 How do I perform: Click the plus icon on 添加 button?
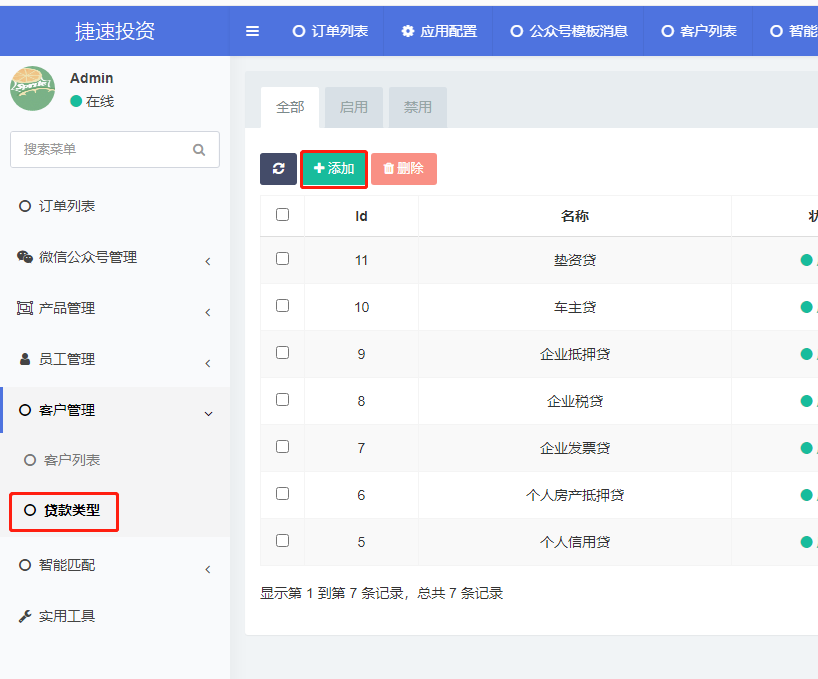(x=319, y=168)
